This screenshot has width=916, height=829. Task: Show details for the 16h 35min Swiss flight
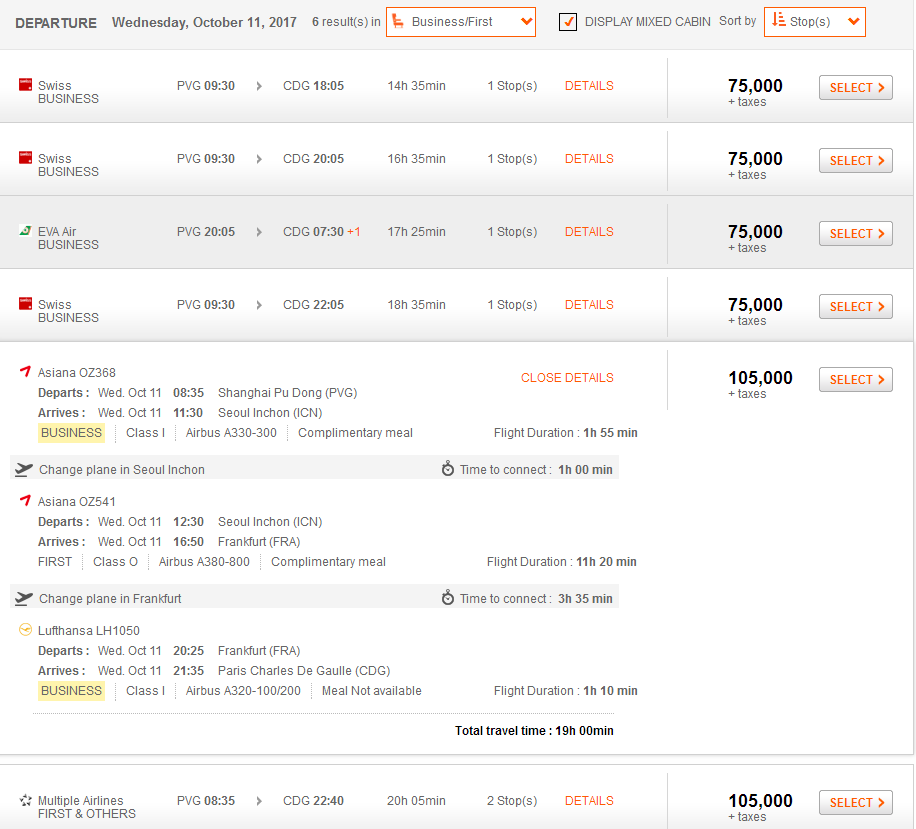pos(589,159)
